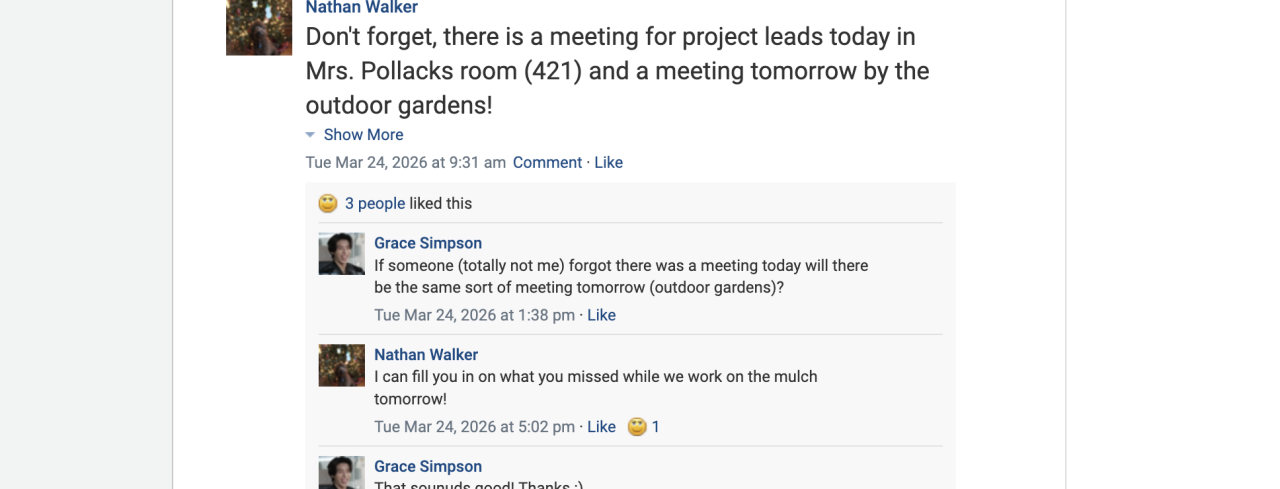Like Nathan Walker's reply about the mulch
The width and height of the screenshot is (1280, 489).
coord(601,427)
